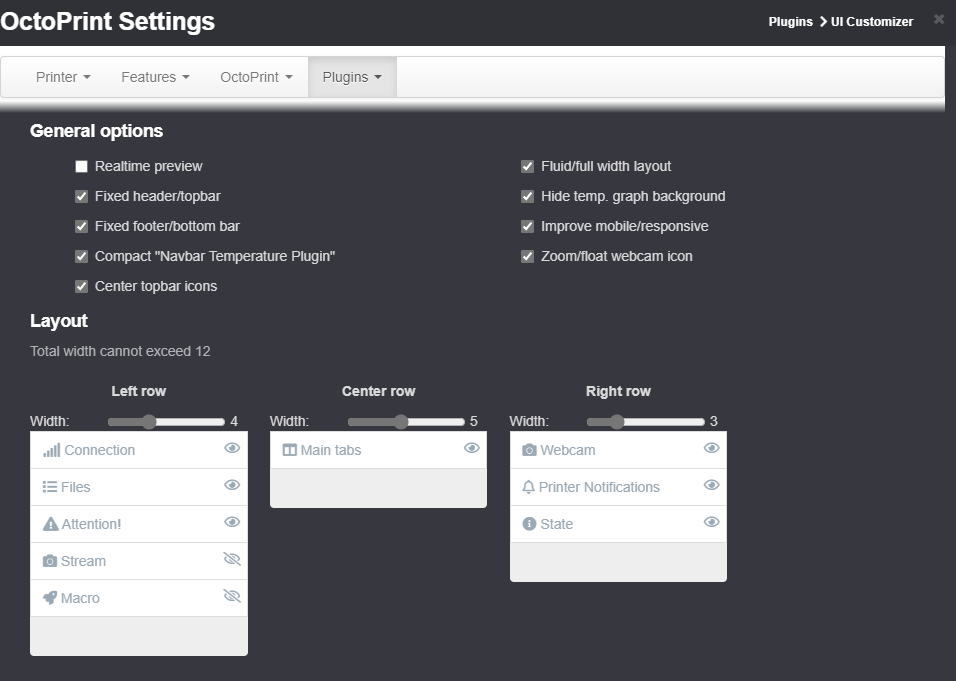This screenshot has width=956, height=681.
Task: Click the empty drop area below State
Action: (618, 562)
